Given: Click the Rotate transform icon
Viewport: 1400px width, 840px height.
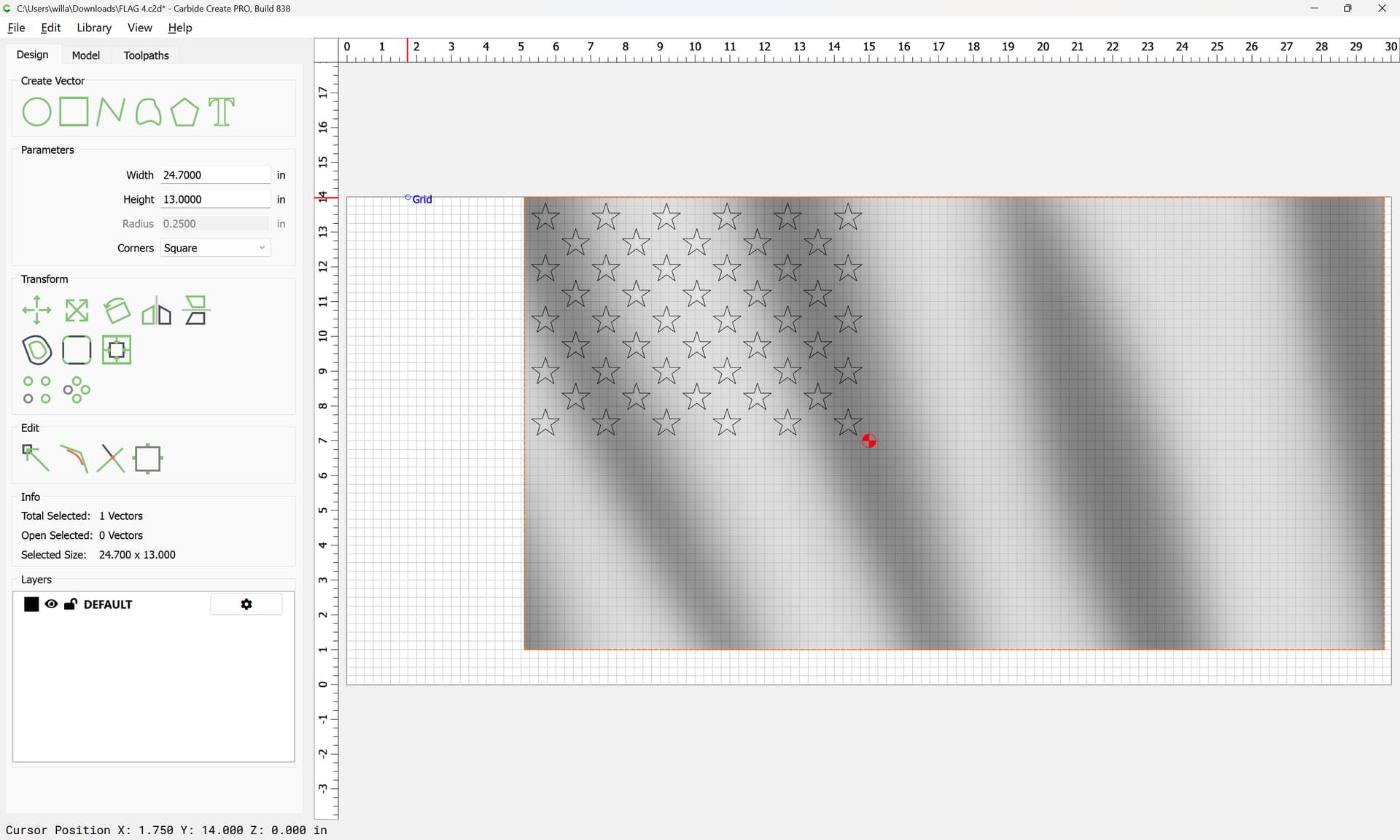Looking at the screenshot, I should point(117,311).
